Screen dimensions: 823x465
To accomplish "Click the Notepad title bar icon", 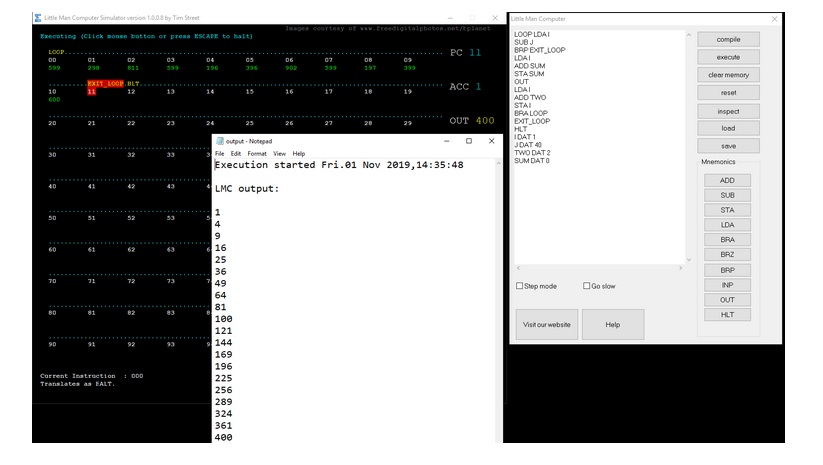I will click(x=221, y=141).
